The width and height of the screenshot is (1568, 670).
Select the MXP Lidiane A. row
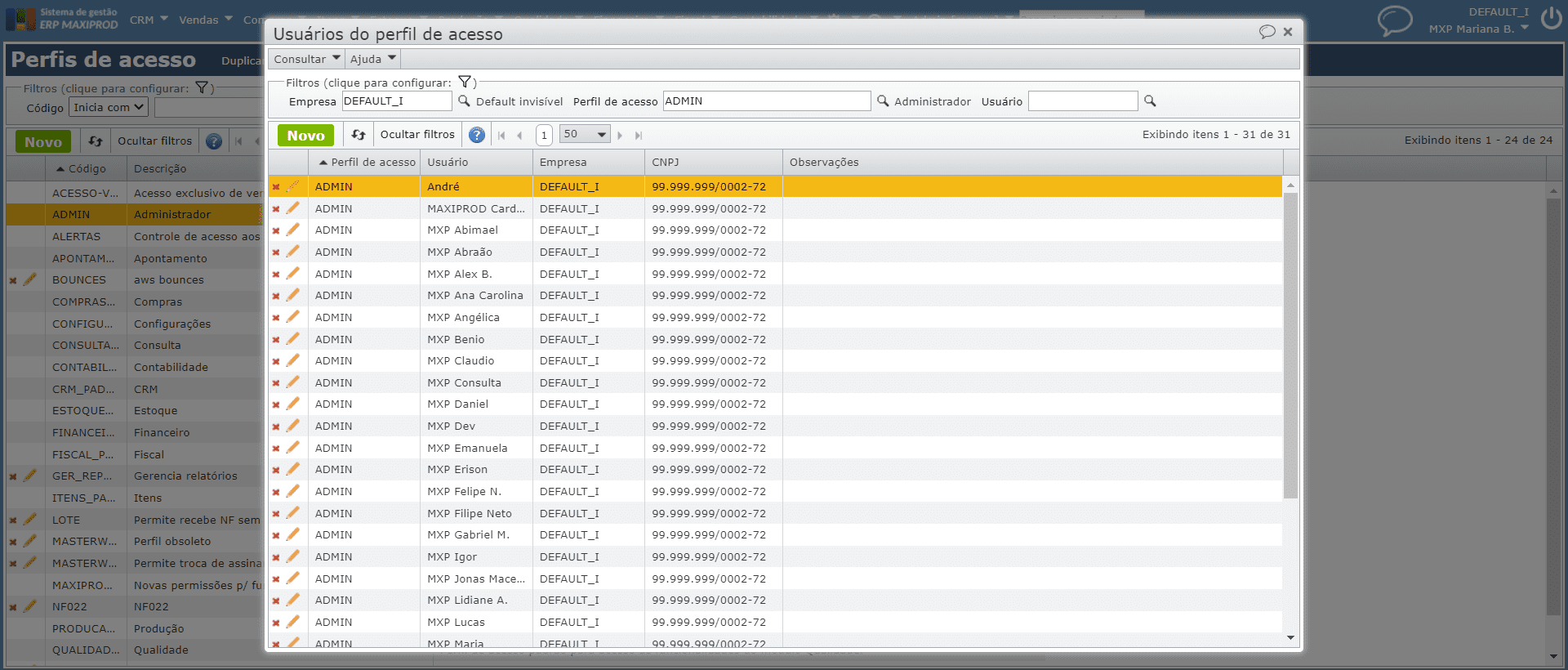click(775, 600)
